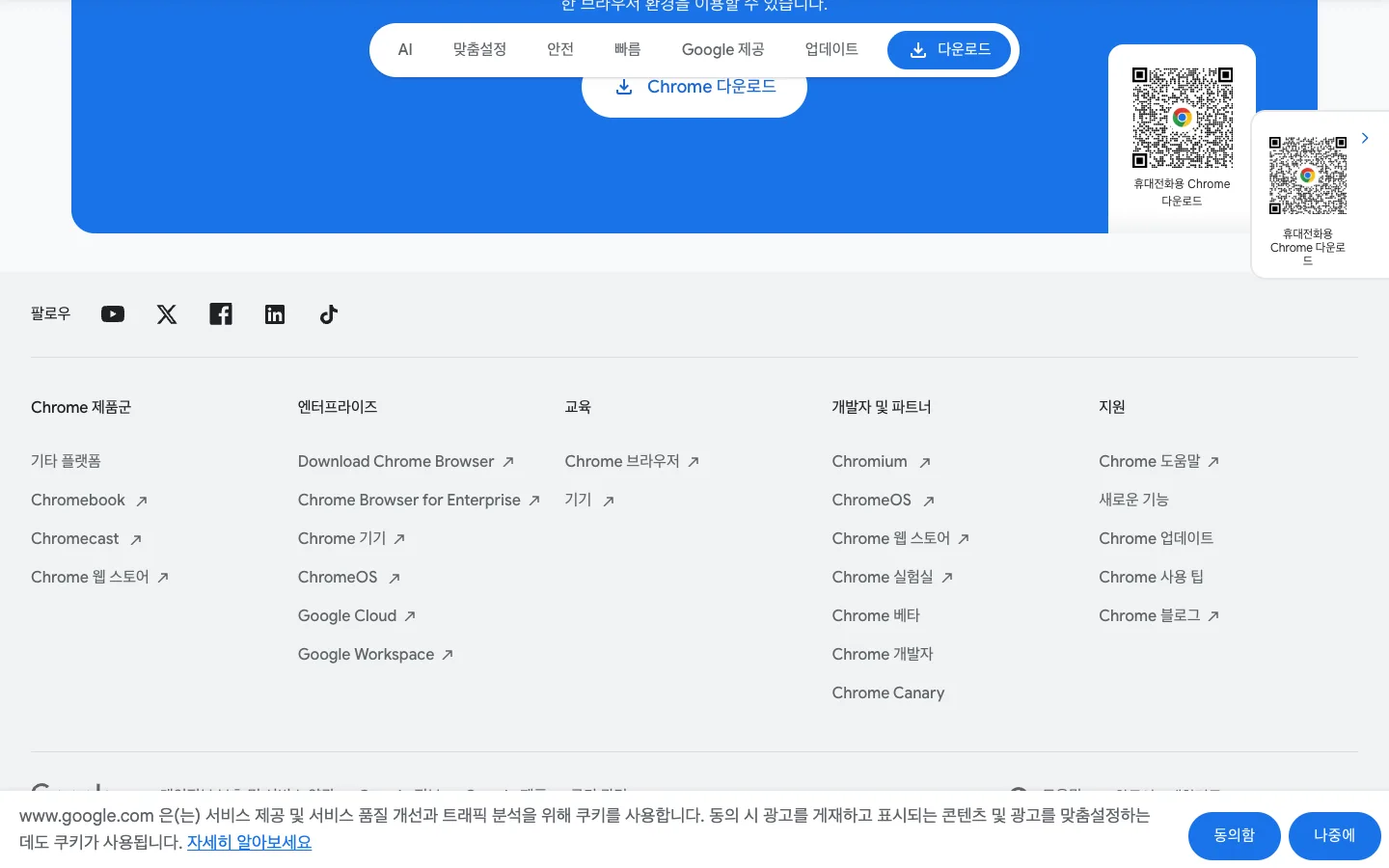Screen dimensions: 1389x868
Task: Click external arrow beside Chrome 기기
Action: coord(399,539)
